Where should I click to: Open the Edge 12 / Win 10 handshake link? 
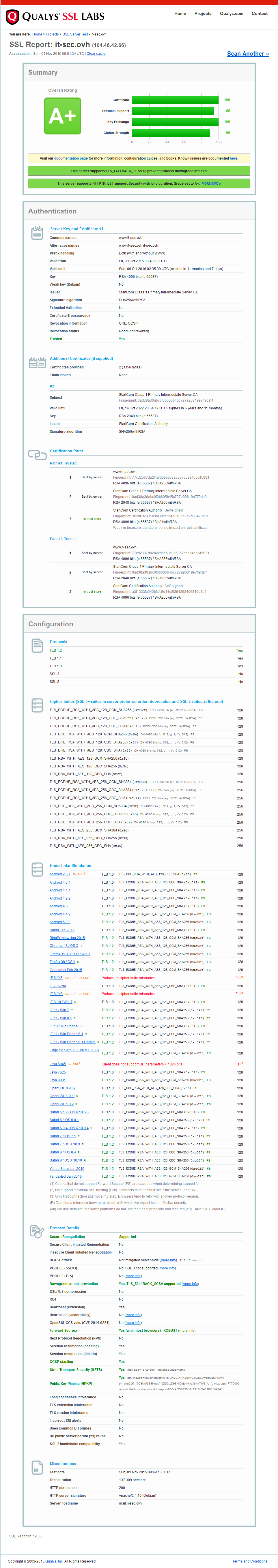point(74,1050)
